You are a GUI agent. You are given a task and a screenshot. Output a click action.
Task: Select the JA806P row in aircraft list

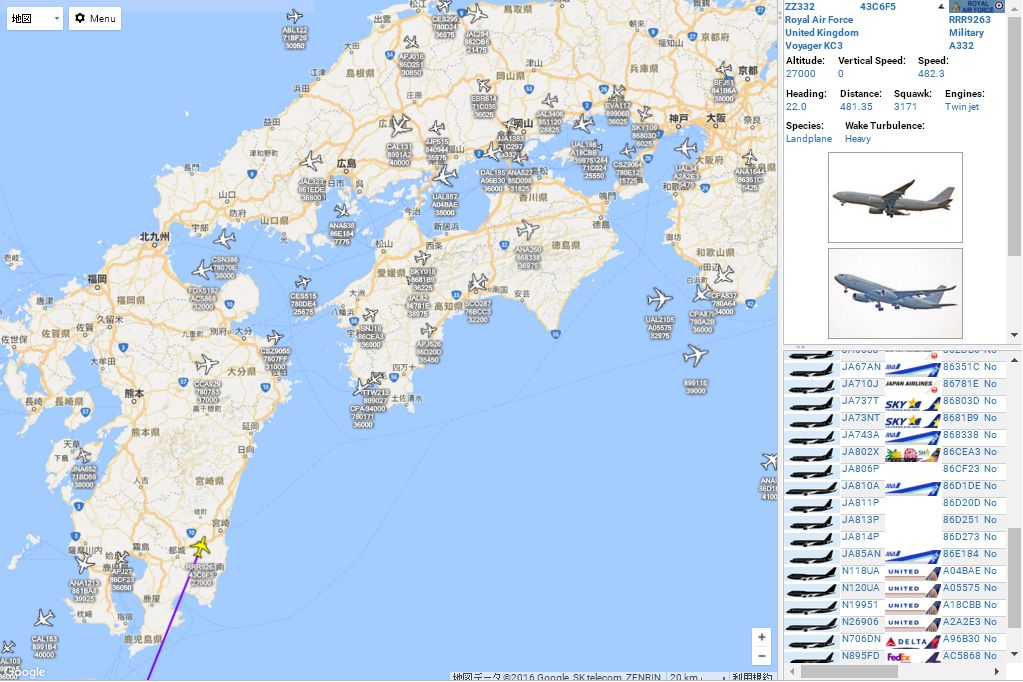click(895, 469)
